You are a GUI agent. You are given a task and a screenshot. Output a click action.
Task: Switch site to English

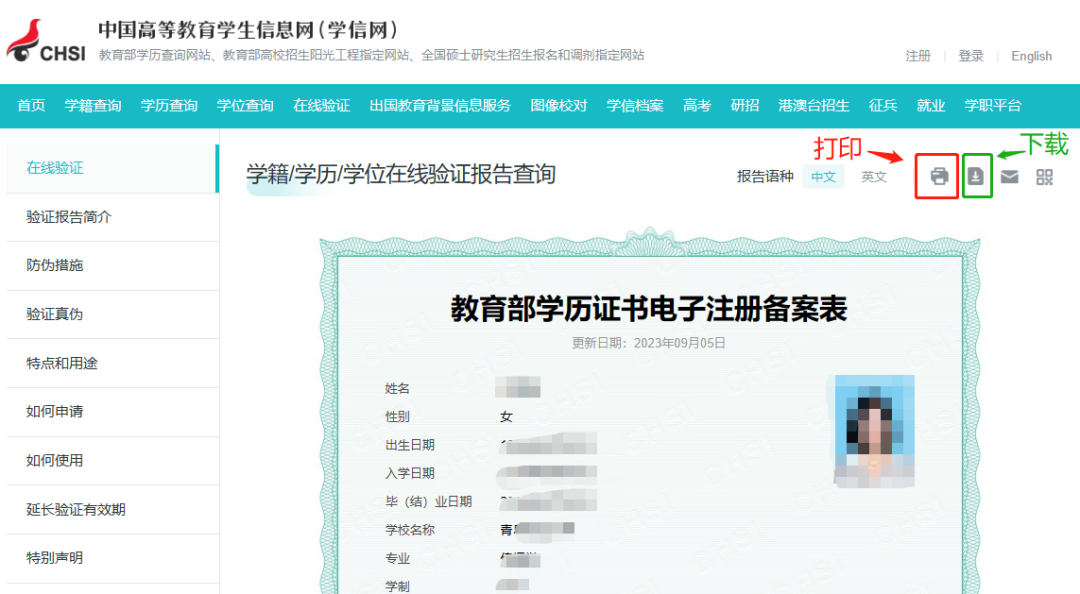1031,56
